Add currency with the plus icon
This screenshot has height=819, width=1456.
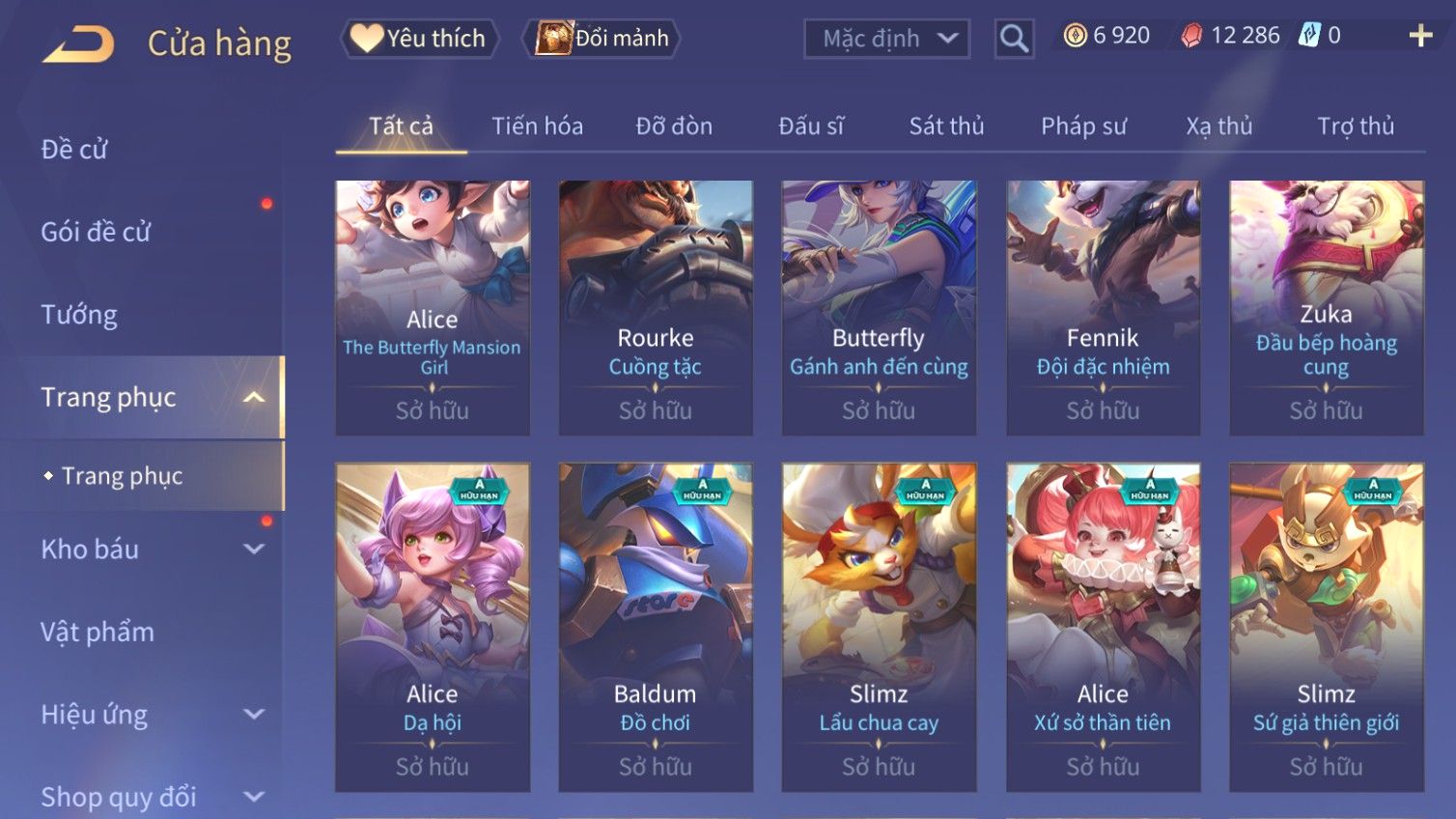tap(1420, 36)
